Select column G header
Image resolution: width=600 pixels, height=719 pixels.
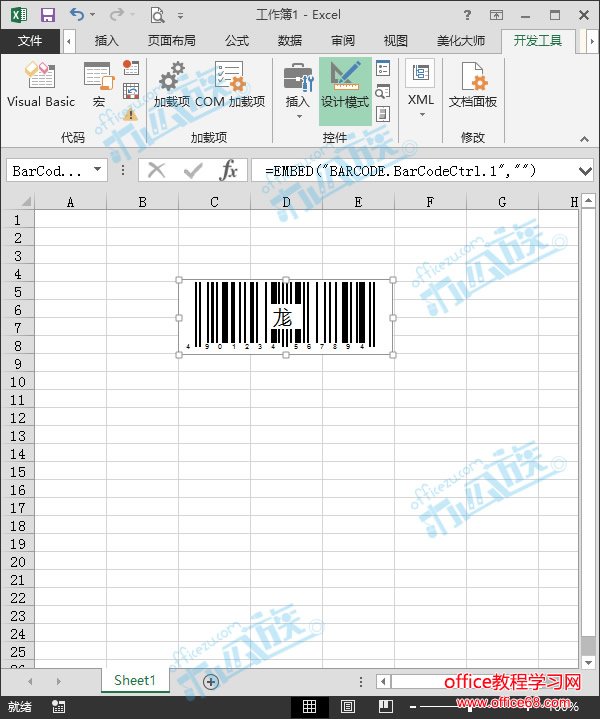[x=502, y=202]
